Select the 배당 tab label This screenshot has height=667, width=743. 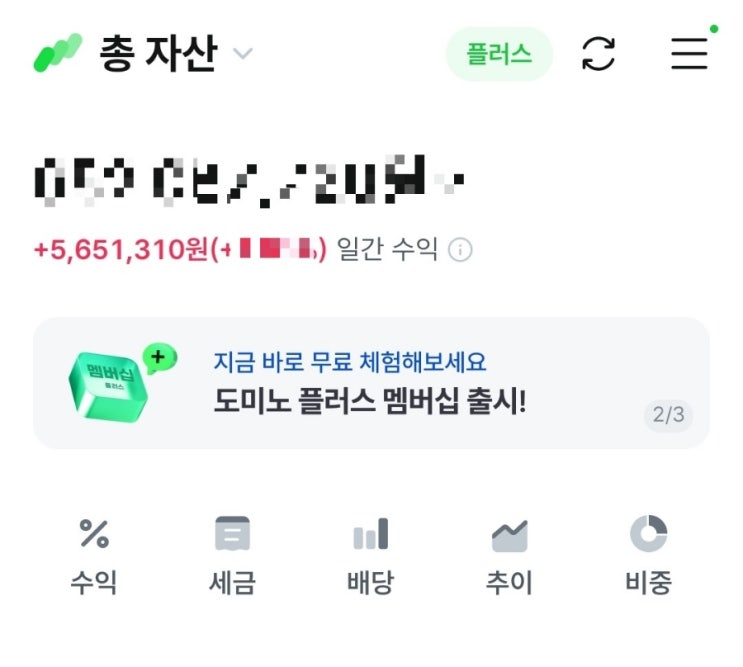371,582
